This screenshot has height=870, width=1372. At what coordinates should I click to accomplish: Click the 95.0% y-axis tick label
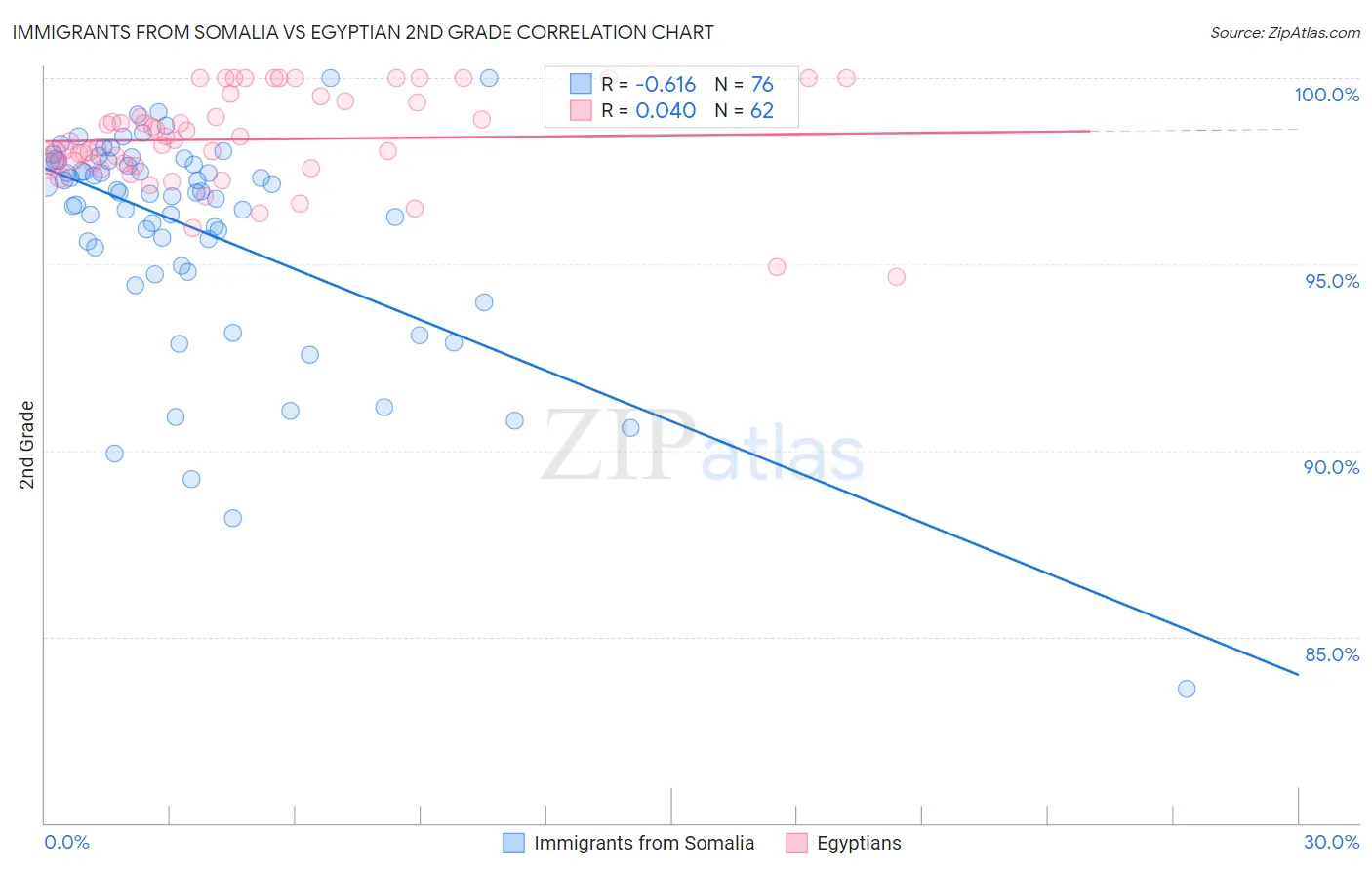tap(1332, 281)
